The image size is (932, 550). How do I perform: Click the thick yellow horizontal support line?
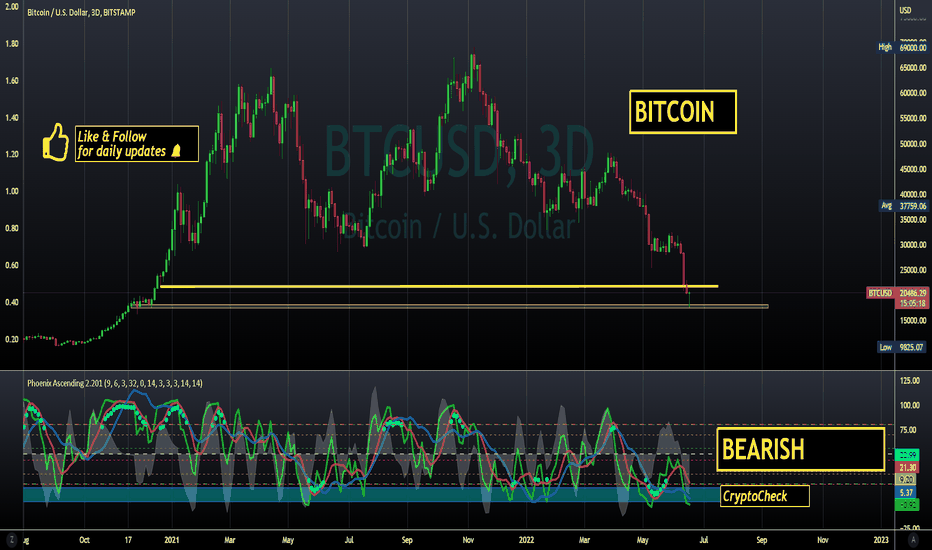439,287
